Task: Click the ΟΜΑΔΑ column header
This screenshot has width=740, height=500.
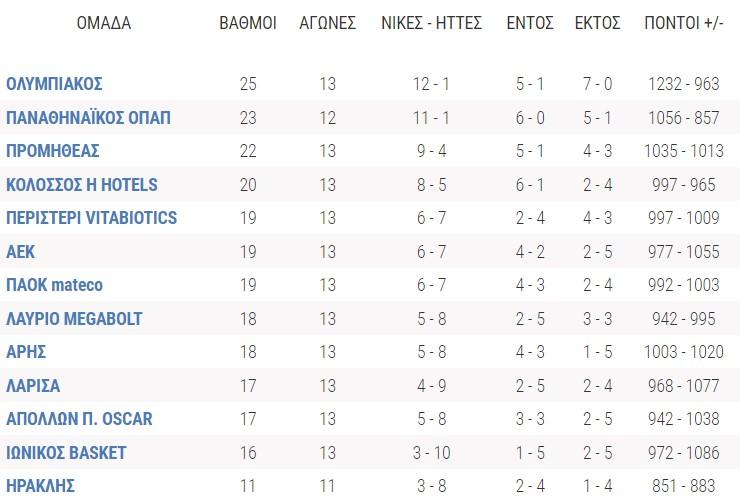Action: coord(104,23)
